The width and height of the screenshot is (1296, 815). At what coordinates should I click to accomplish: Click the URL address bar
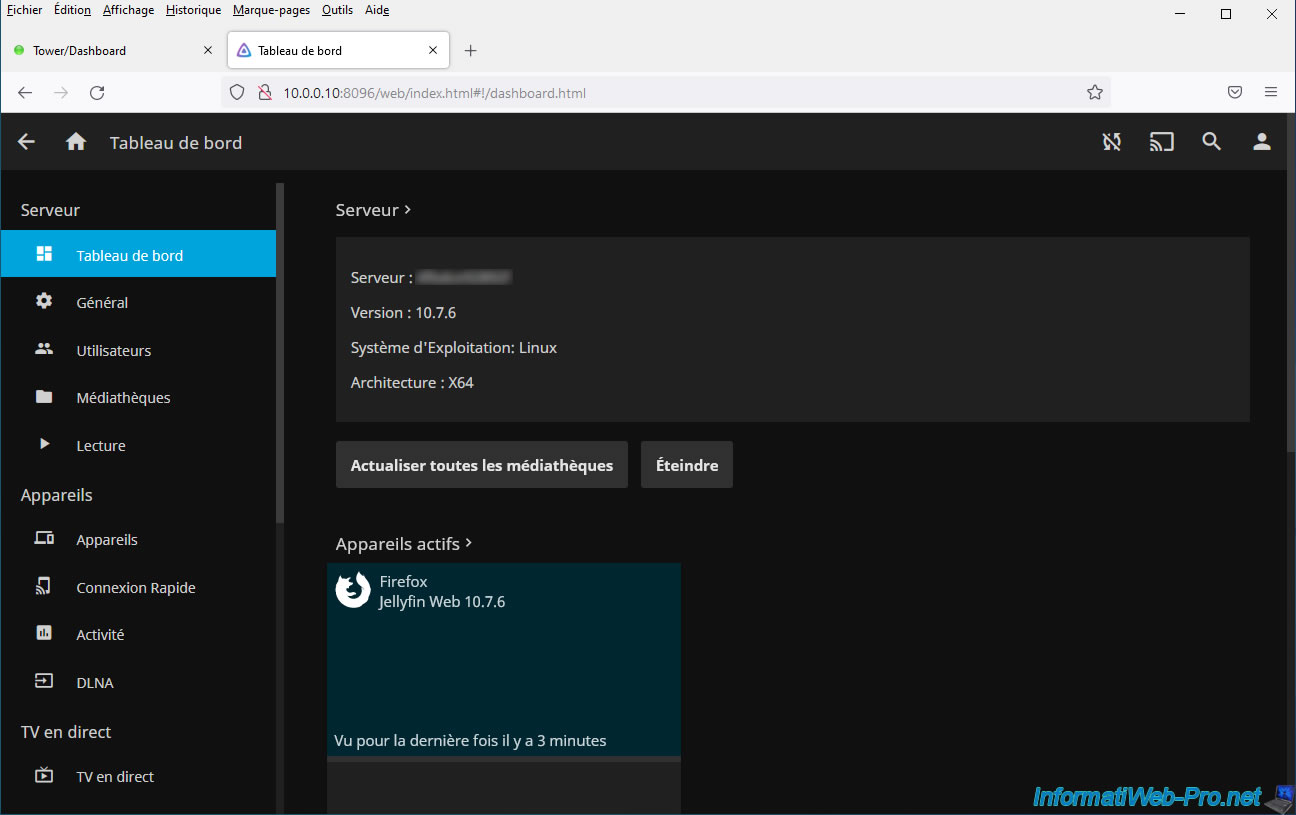(660, 93)
